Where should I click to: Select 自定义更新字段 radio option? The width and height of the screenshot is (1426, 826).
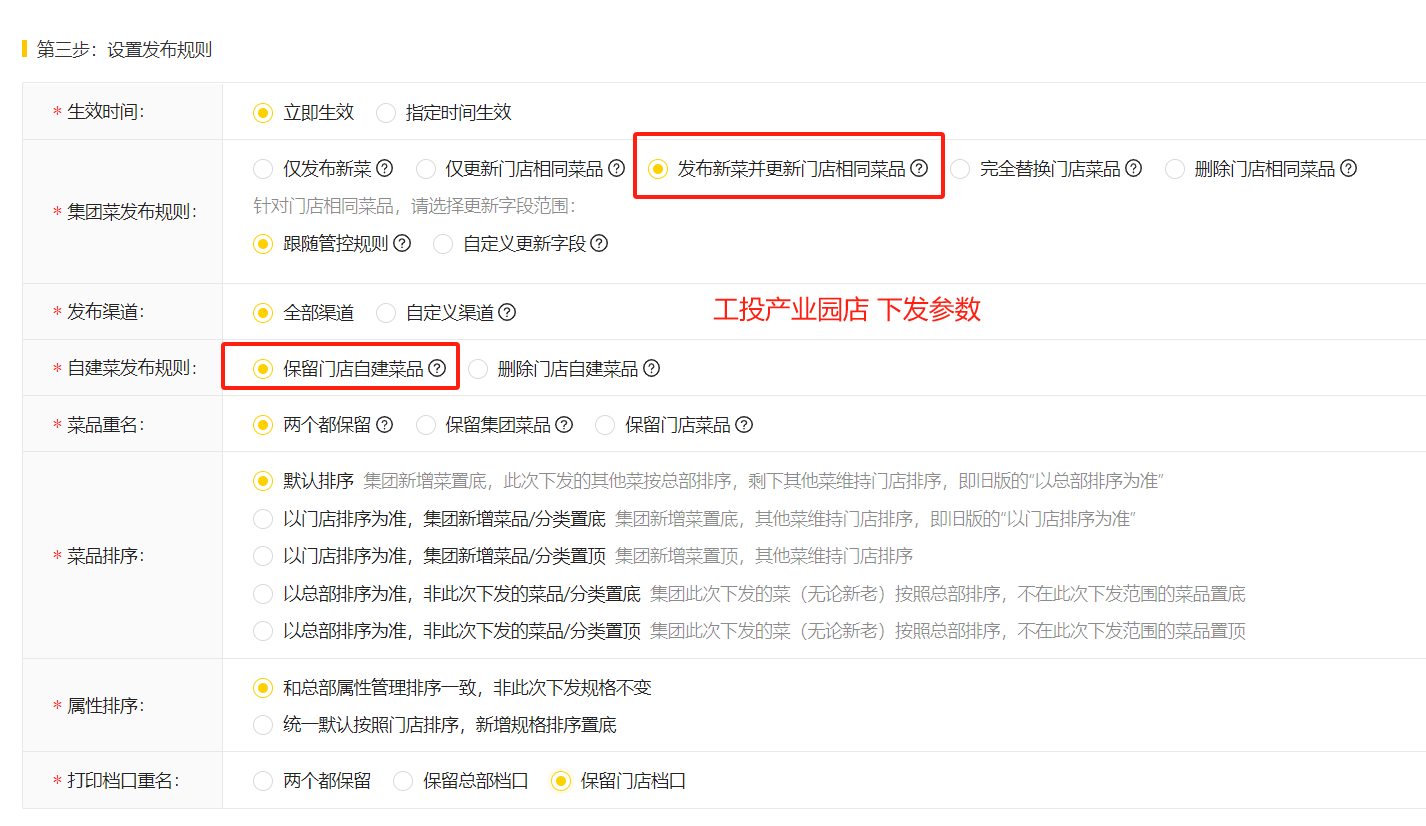tap(443, 243)
